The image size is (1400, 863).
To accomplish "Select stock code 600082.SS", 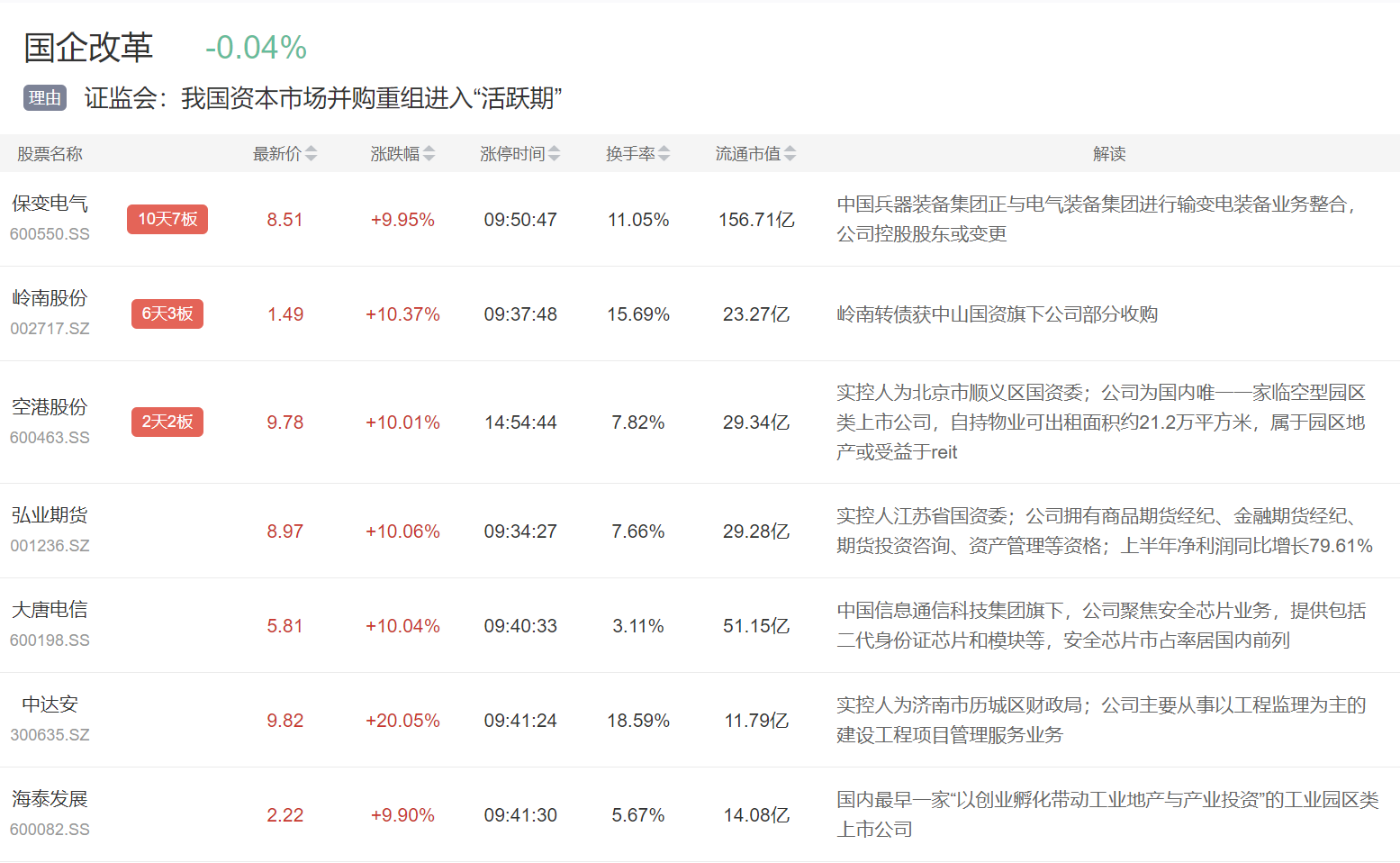I will (x=50, y=830).
